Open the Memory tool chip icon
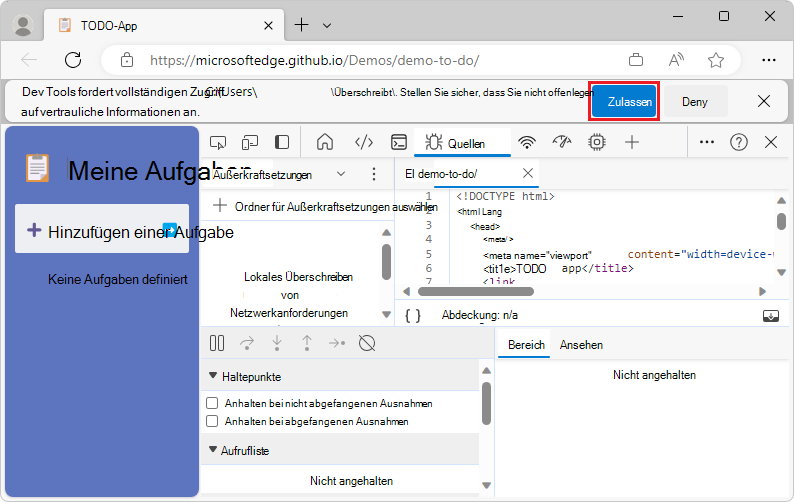The width and height of the screenshot is (794, 502). coord(597,142)
